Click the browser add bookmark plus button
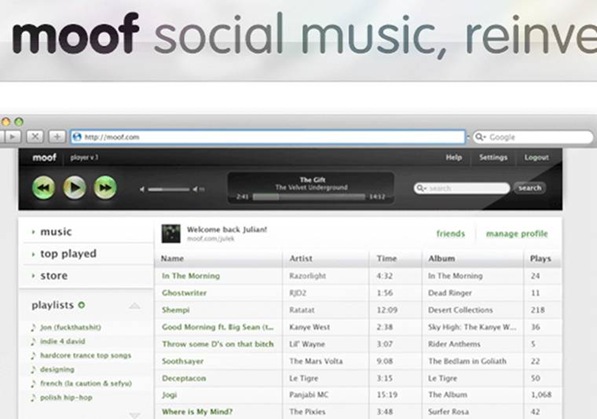 (57, 137)
